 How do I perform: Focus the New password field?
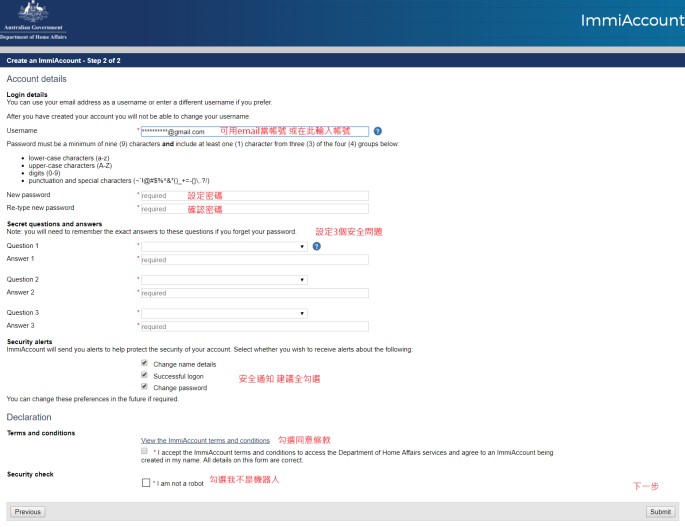click(x=255, y=195)
